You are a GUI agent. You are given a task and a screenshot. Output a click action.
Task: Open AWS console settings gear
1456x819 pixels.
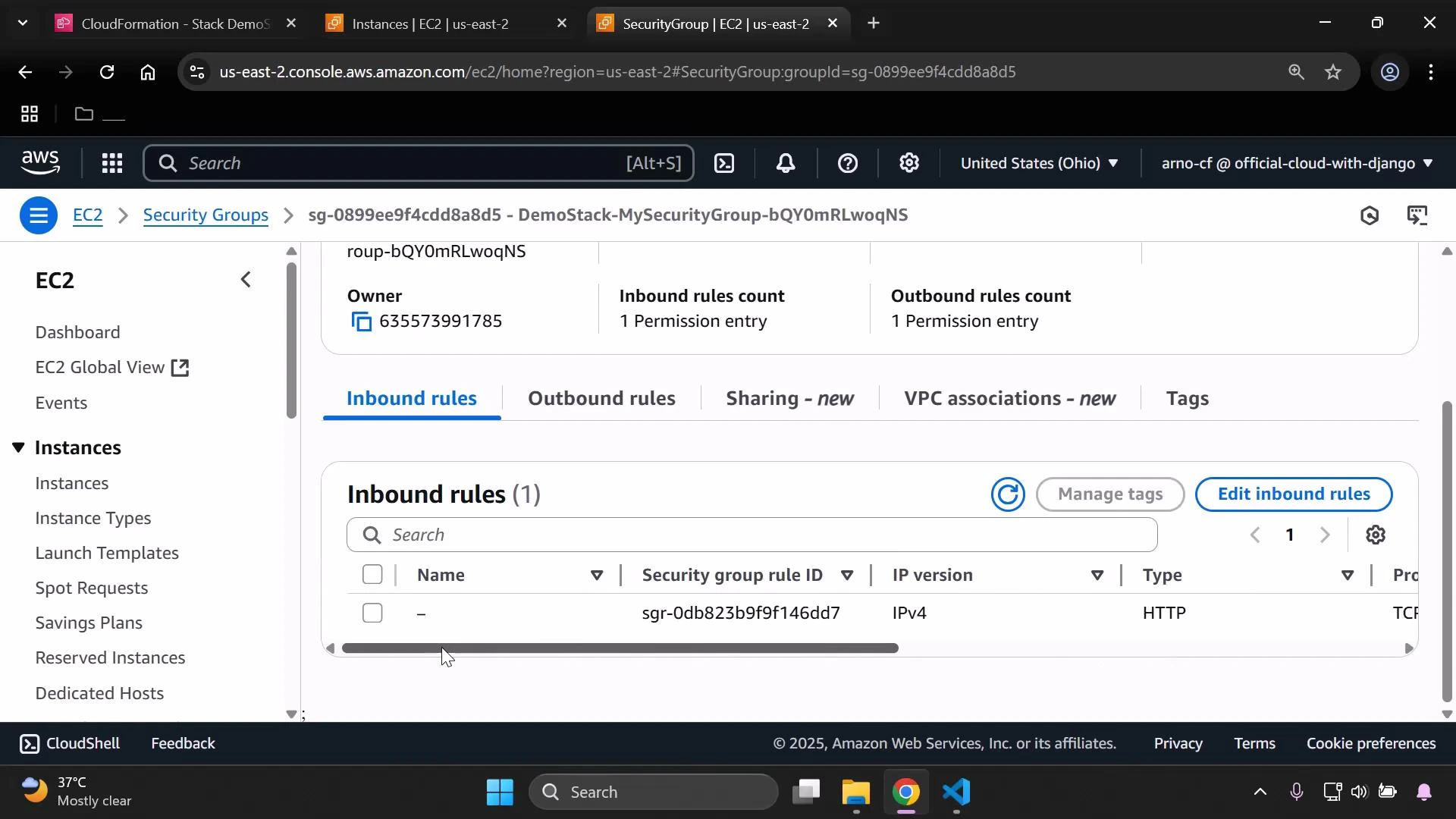pos(909,163)
